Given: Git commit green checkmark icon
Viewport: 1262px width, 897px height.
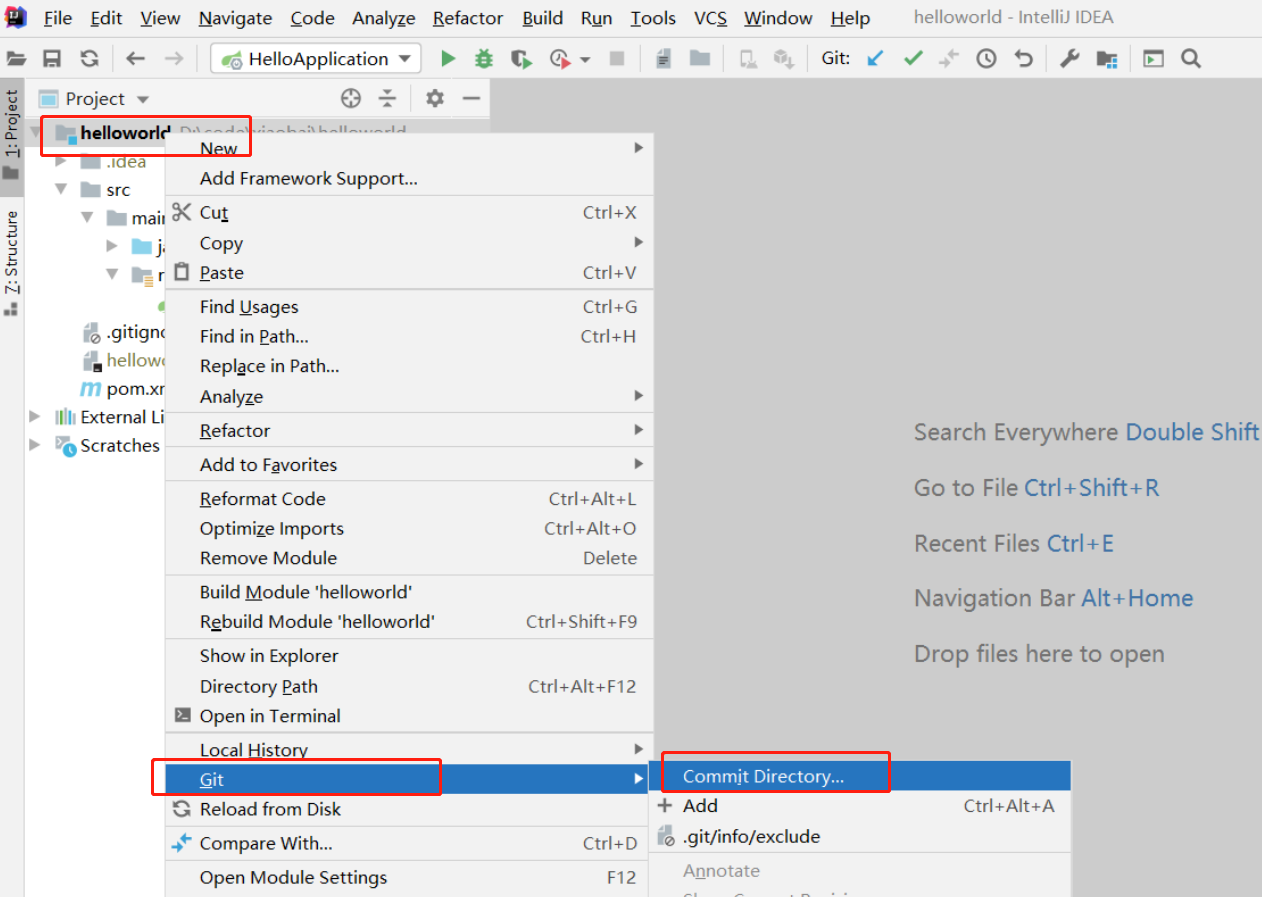Looking at the screenshot, I should click(913, 59).
